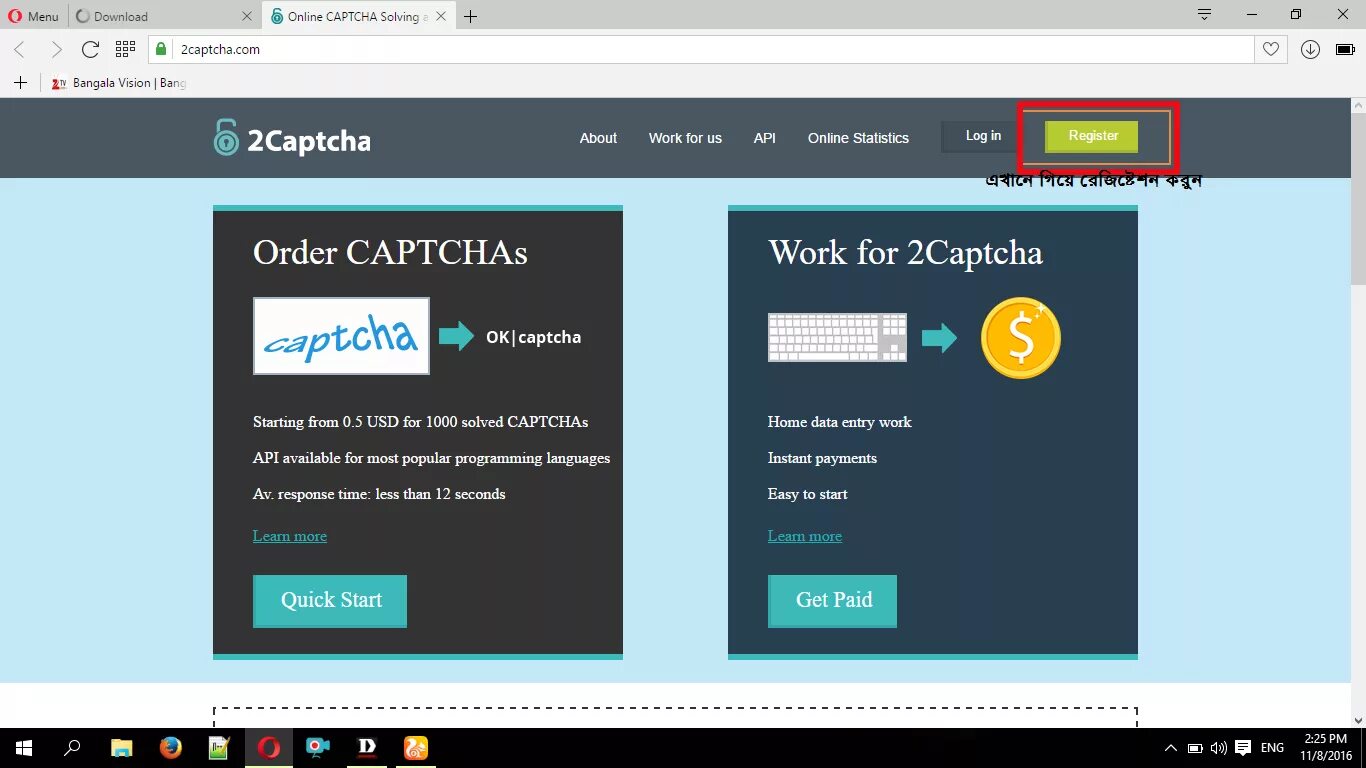Open the API page
This screenshot has height=768, width=1366.
[765, 138]
